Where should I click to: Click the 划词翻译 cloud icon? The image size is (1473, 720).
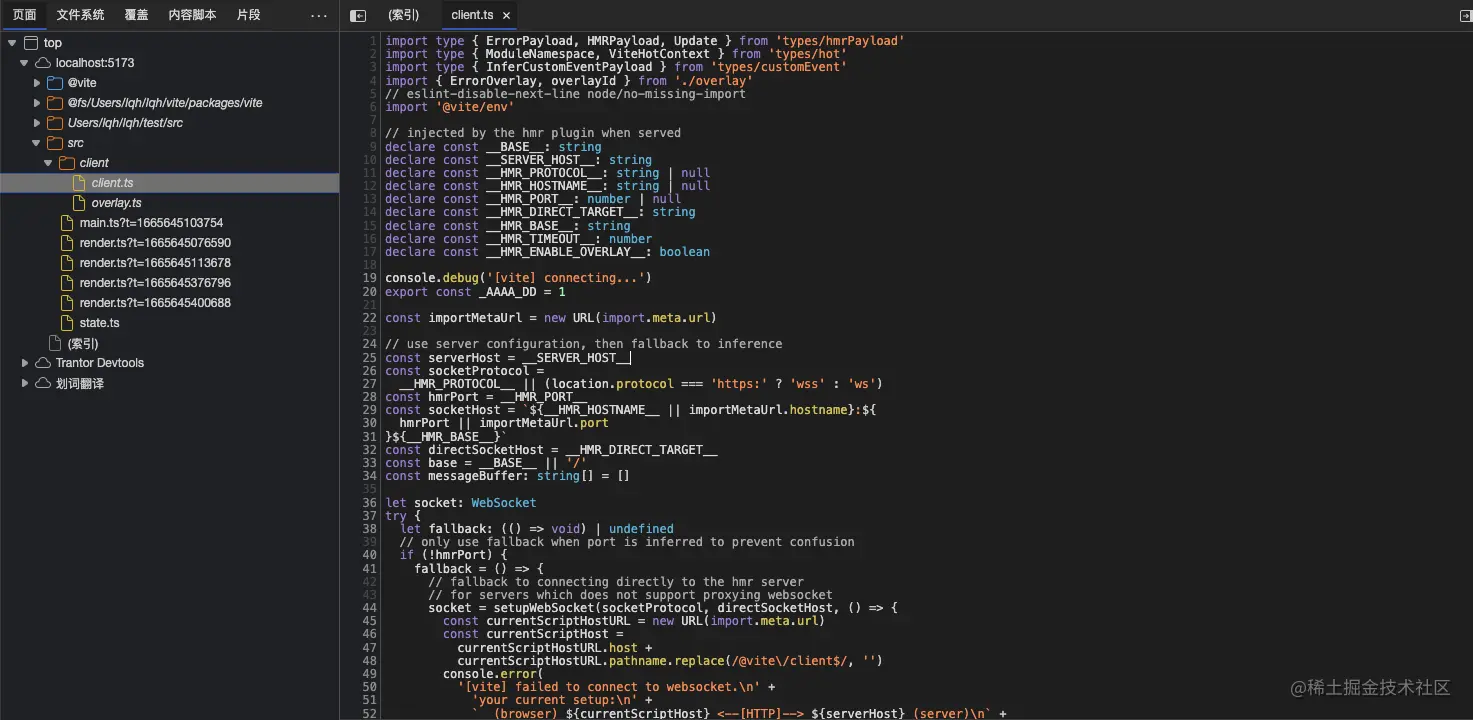point(43,383)
